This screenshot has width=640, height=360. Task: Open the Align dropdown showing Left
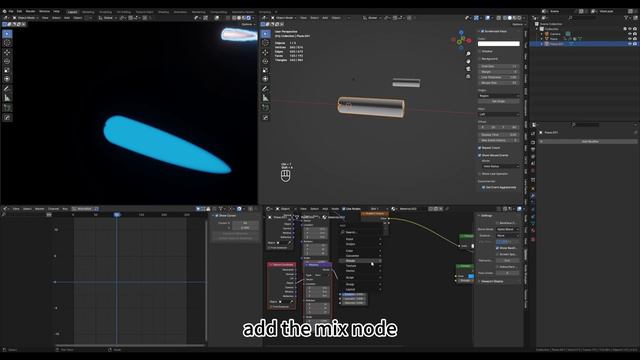[499, 114]
